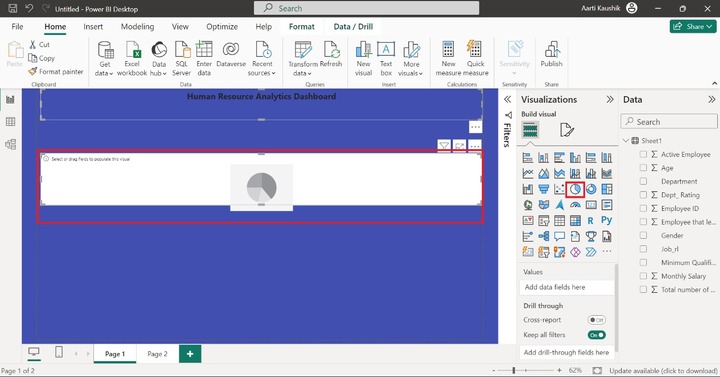Switch to Report view in left sidebar
The width and height of the screenshot is (720, 377).
point(10,99)
